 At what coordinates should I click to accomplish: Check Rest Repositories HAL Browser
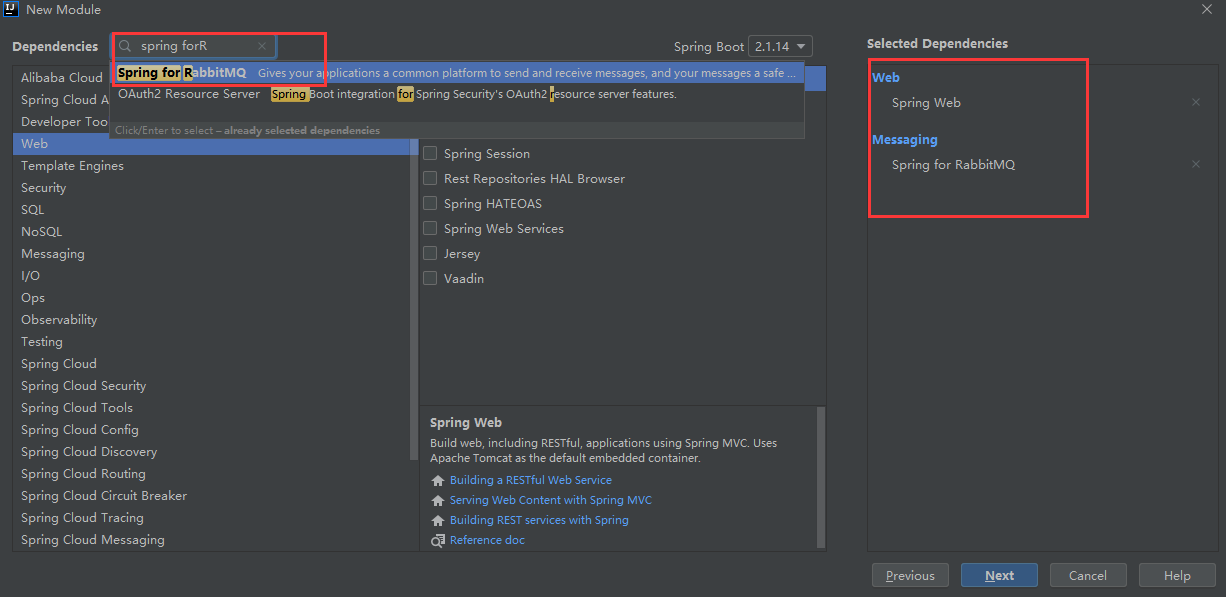point(430,178)
